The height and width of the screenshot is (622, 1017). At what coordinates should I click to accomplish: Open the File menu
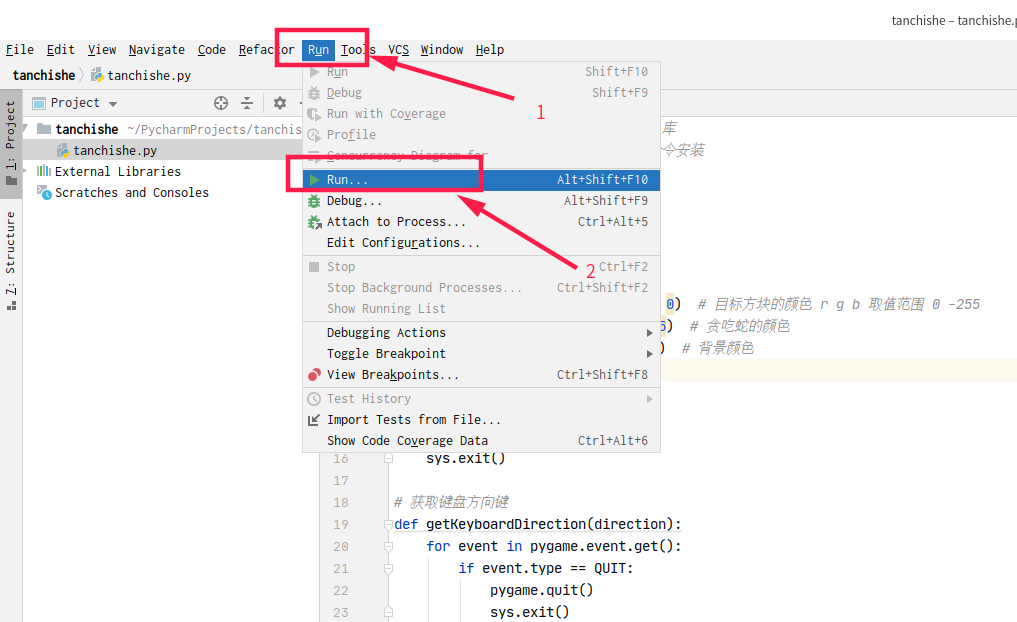pyautogui.click(x=19, y=50)
